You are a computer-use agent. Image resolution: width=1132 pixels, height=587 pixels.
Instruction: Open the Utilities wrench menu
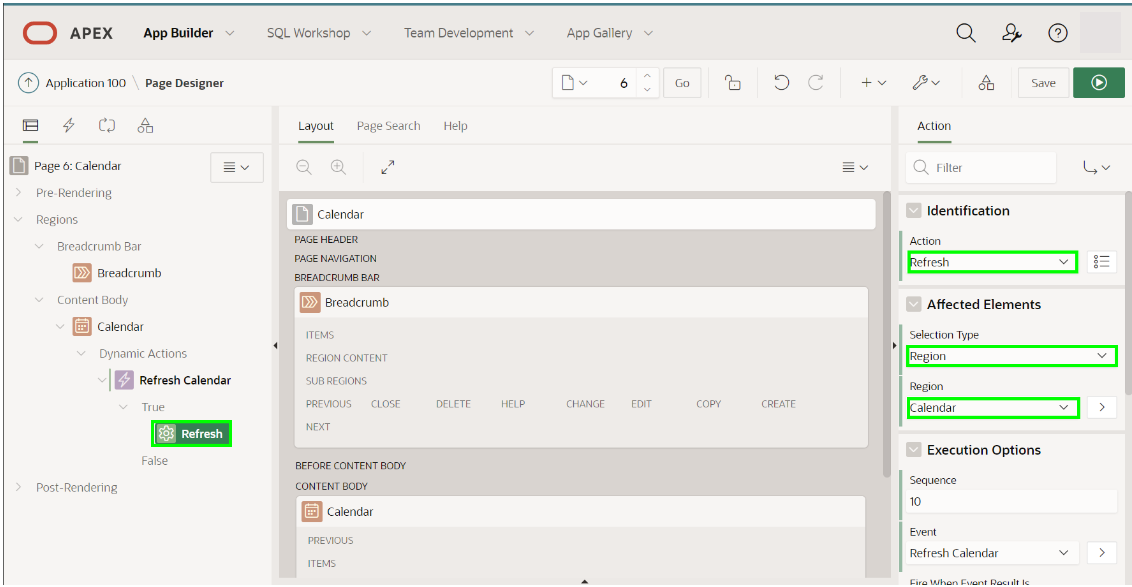[926, 83]
